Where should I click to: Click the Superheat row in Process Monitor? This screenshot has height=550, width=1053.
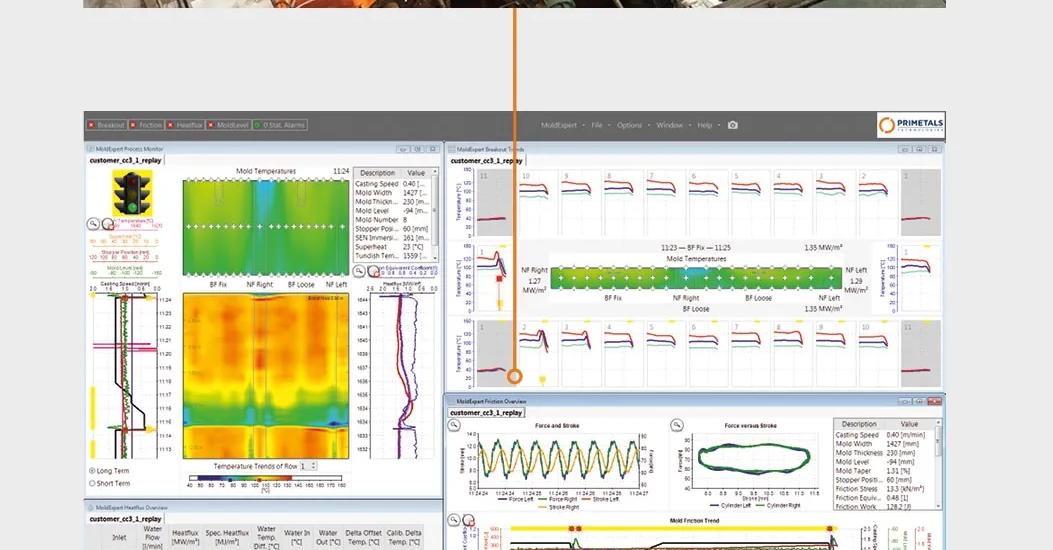pyautogui.click(x=394, y=246)
